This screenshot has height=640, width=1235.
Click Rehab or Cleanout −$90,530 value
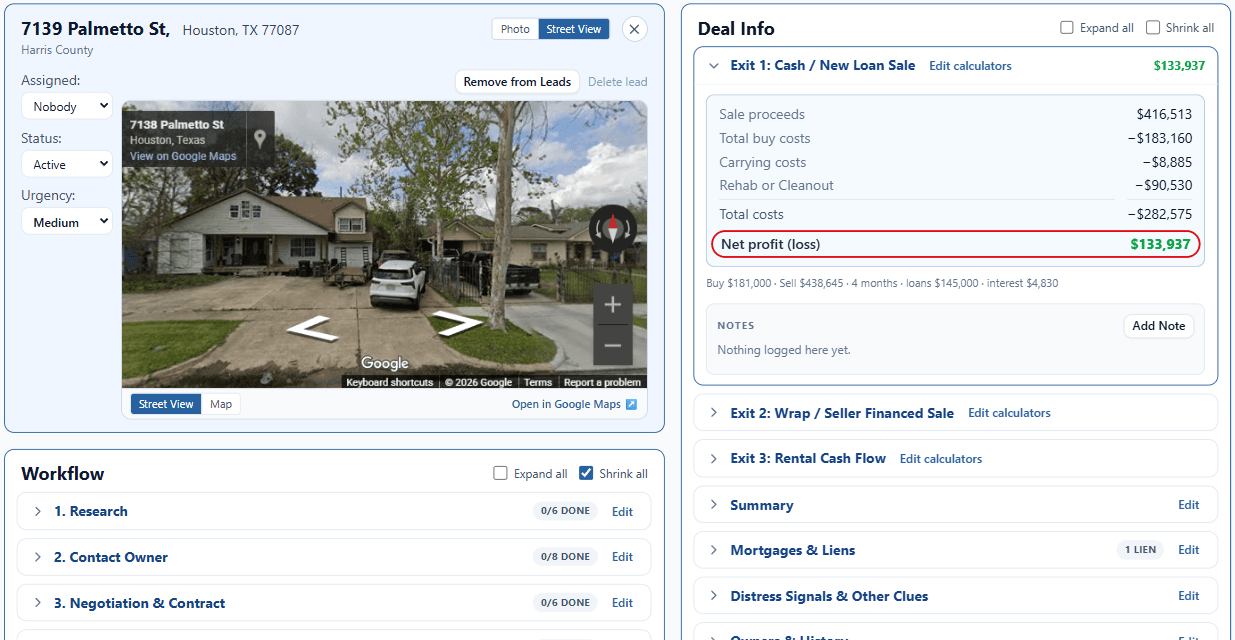click(1163, 185)
